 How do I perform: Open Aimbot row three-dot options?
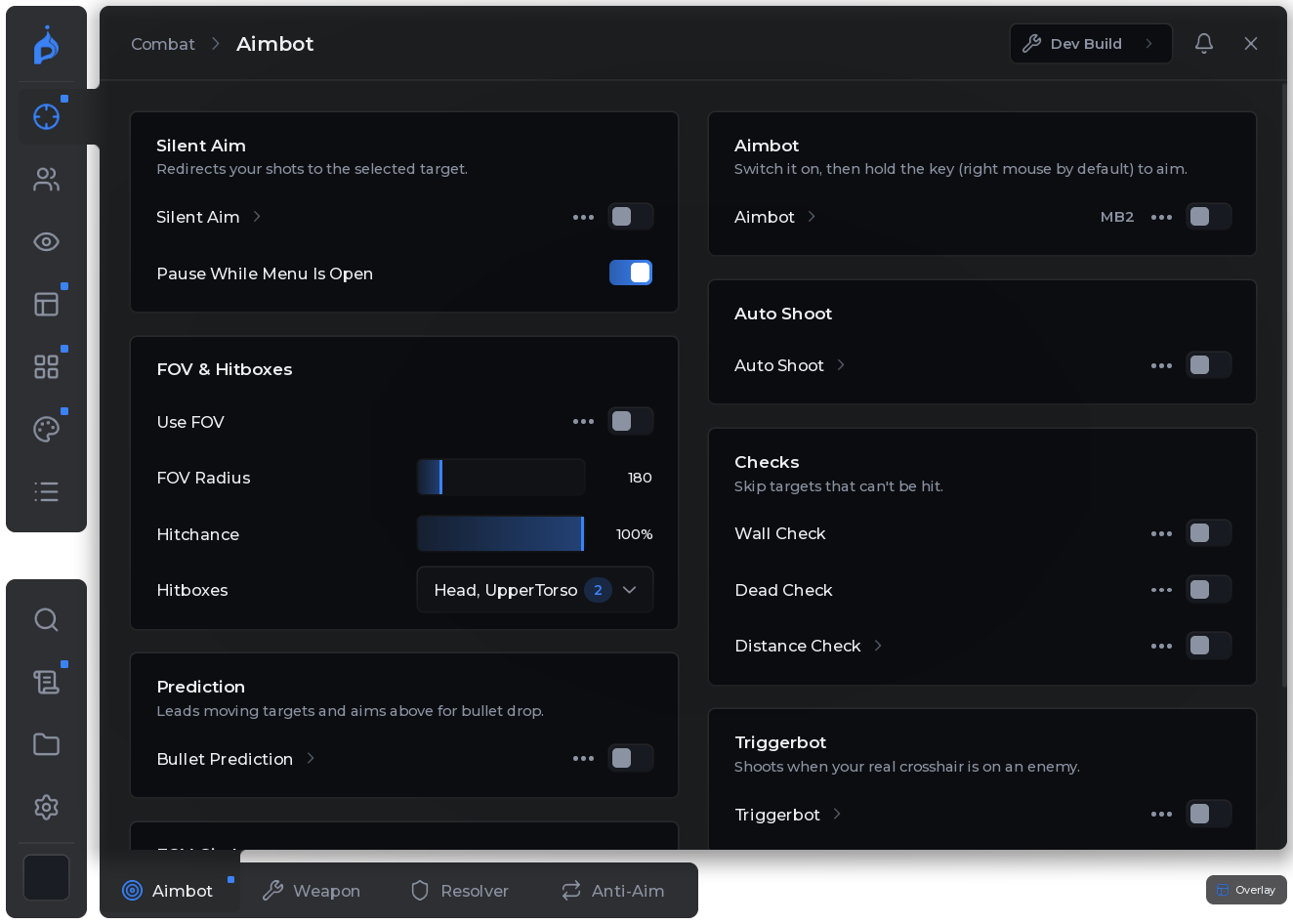point(1161,217)
